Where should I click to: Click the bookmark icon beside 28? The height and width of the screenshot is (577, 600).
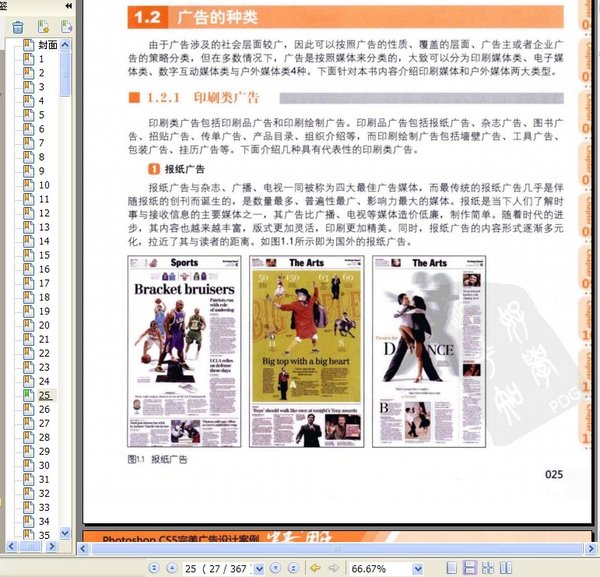pyautogui.click(x=29, y=437)
